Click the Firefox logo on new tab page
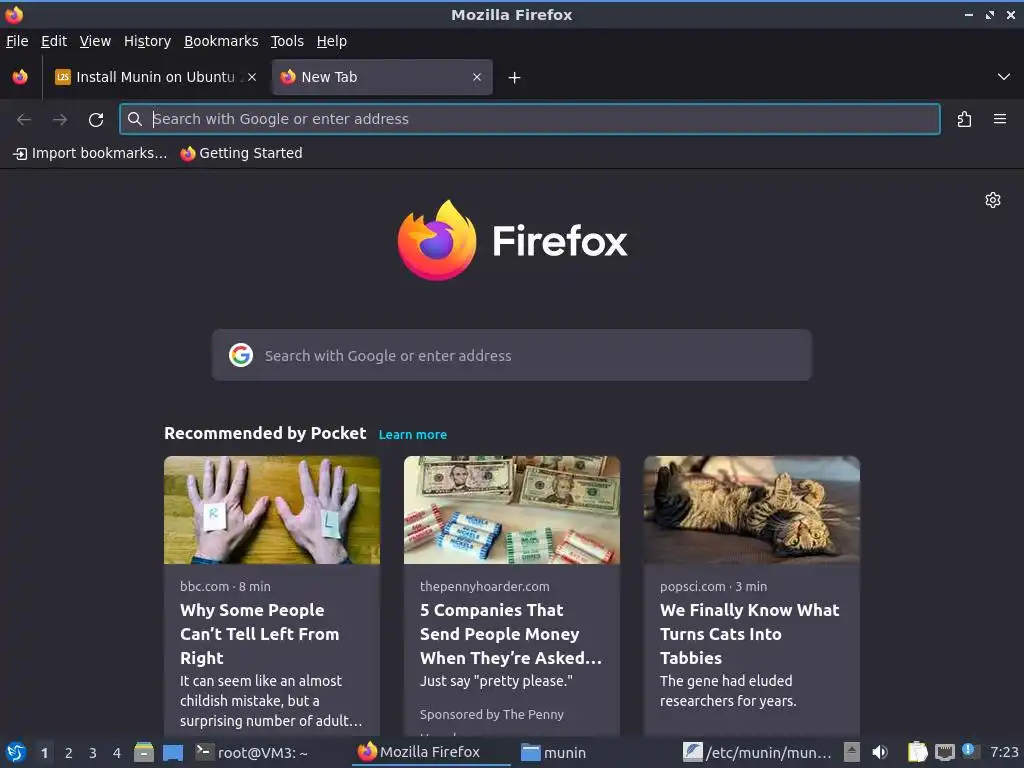The image size is (1024, 768). [x=513, y=240]
